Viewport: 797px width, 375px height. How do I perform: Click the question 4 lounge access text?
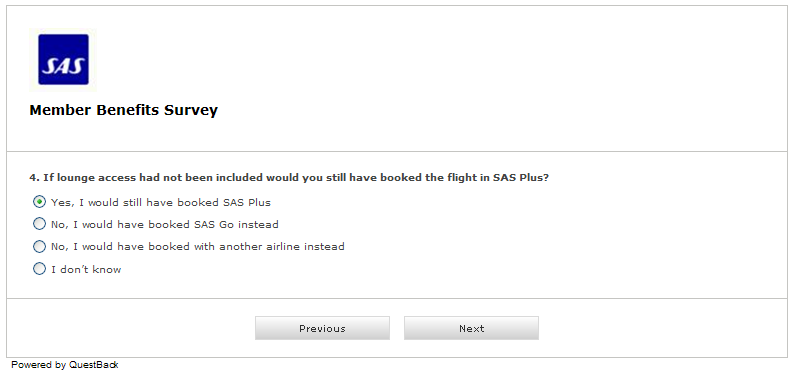click(289, 178)
